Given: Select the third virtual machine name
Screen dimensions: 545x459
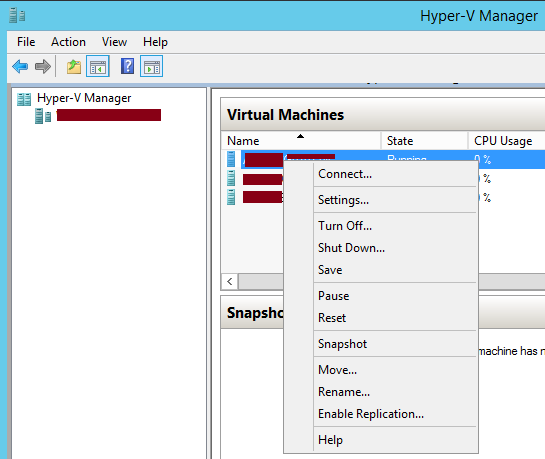Looking at the screenshot, I should pyautogui.click(x=263, y=197).
